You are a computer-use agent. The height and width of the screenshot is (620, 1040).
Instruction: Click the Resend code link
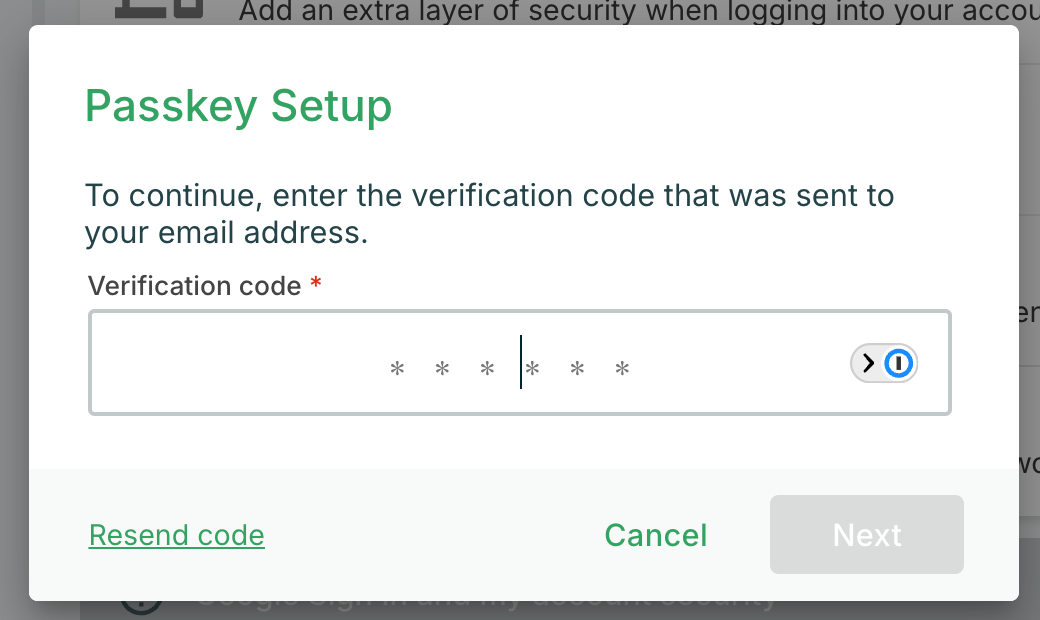pyautogui.click(x=176, y=536)
